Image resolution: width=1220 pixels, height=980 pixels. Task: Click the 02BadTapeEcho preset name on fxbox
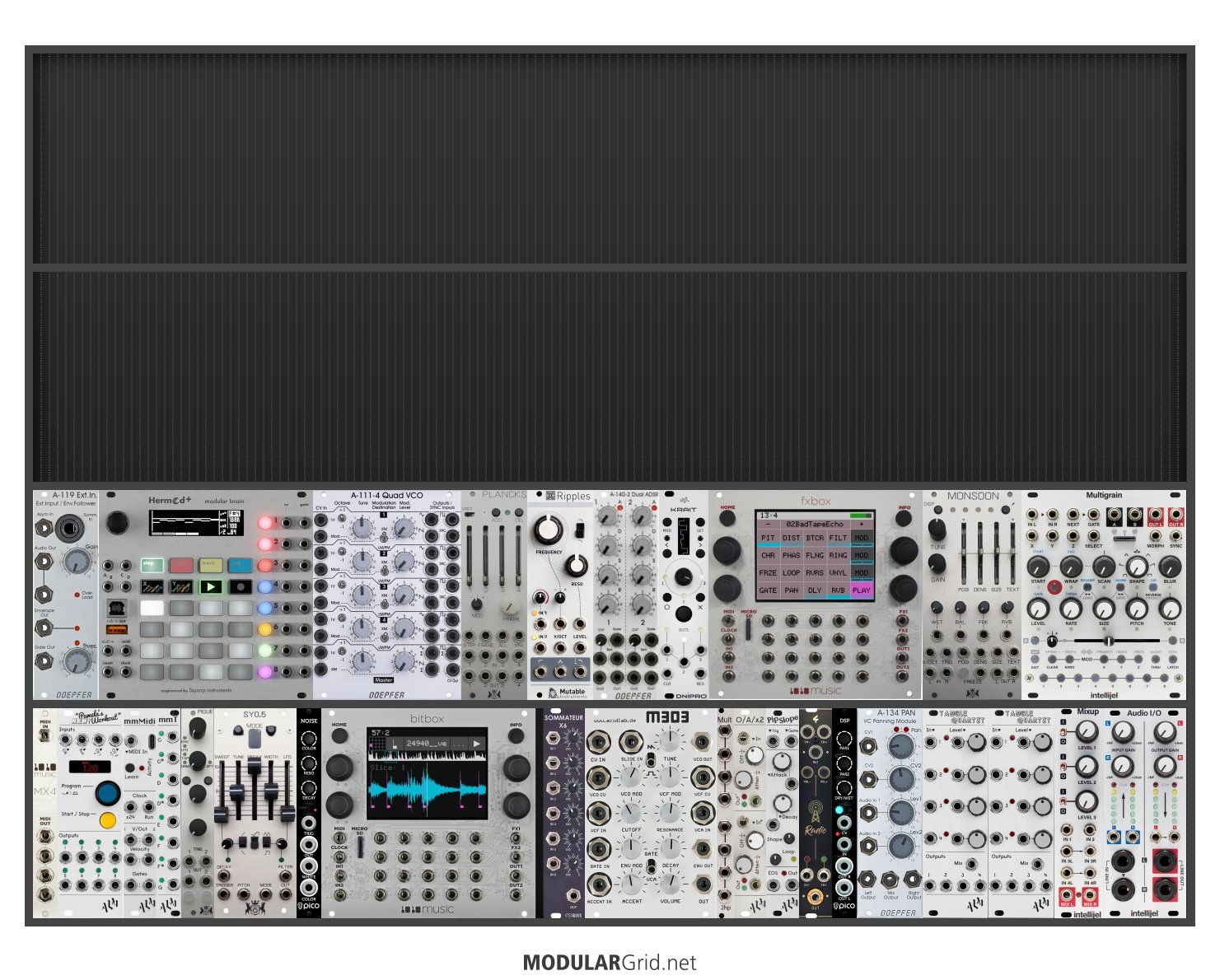click(815, 524)
